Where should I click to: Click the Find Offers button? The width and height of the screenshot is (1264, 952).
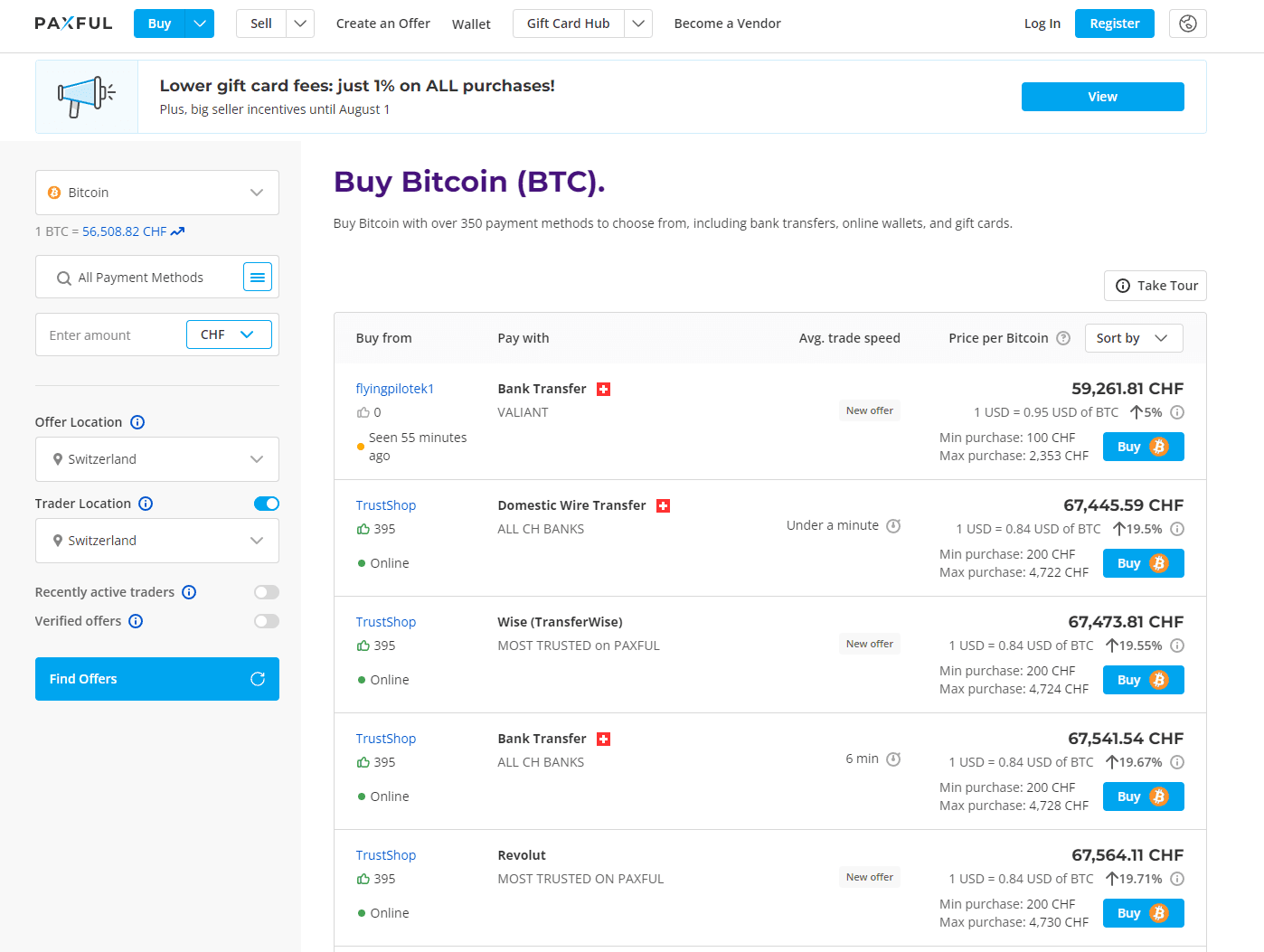tap(157, 679)
